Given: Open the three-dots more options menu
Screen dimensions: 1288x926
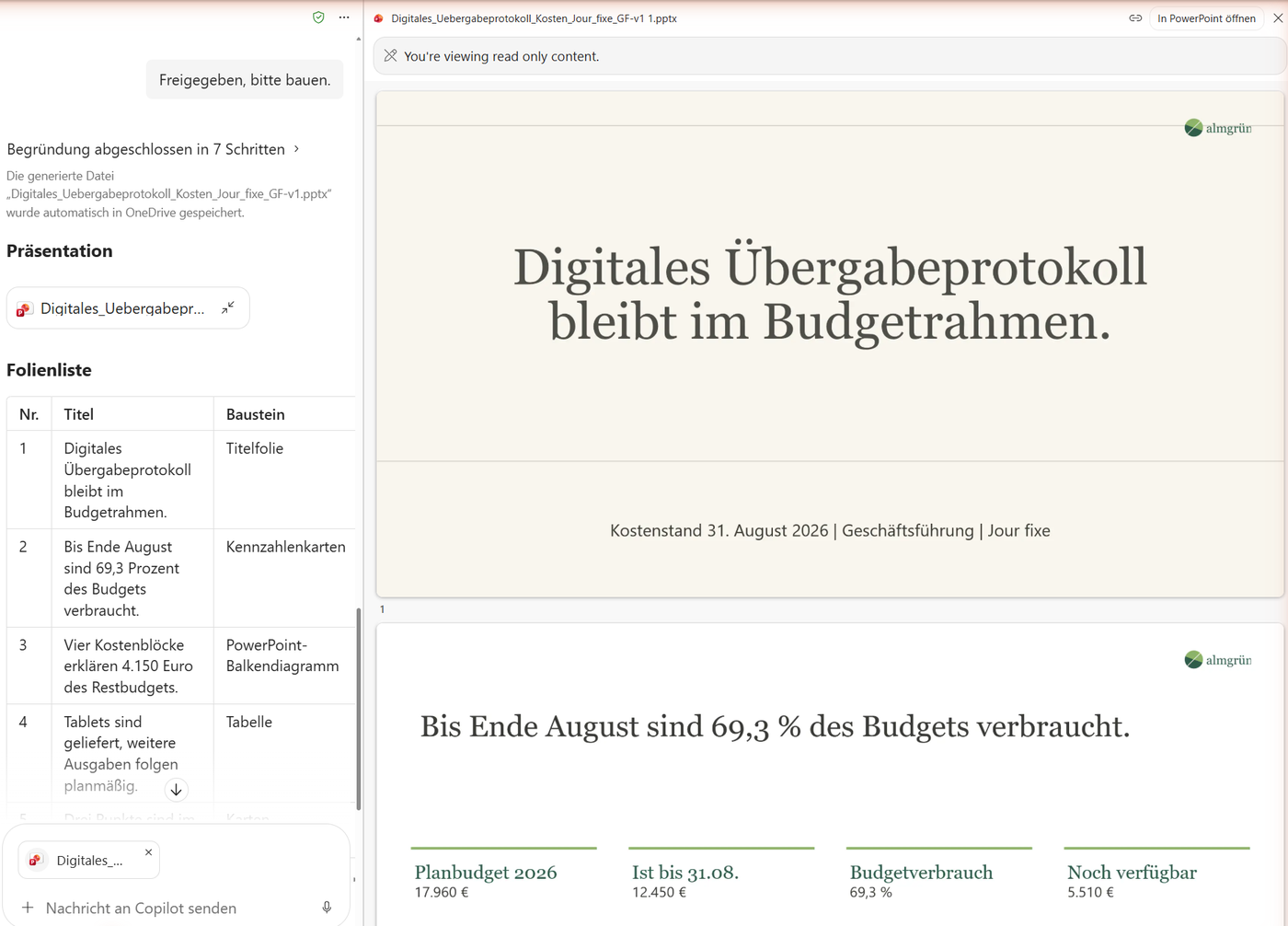Looking at the screenshot, I should click(x=344, y=17).
